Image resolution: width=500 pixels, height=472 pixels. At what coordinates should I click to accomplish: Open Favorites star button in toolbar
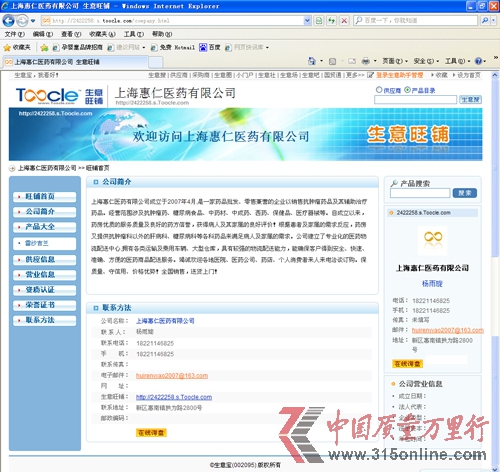[17, 47]
